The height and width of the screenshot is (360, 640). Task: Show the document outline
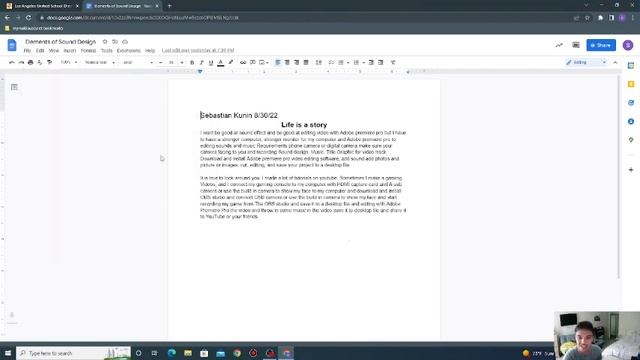click(14, 87)
